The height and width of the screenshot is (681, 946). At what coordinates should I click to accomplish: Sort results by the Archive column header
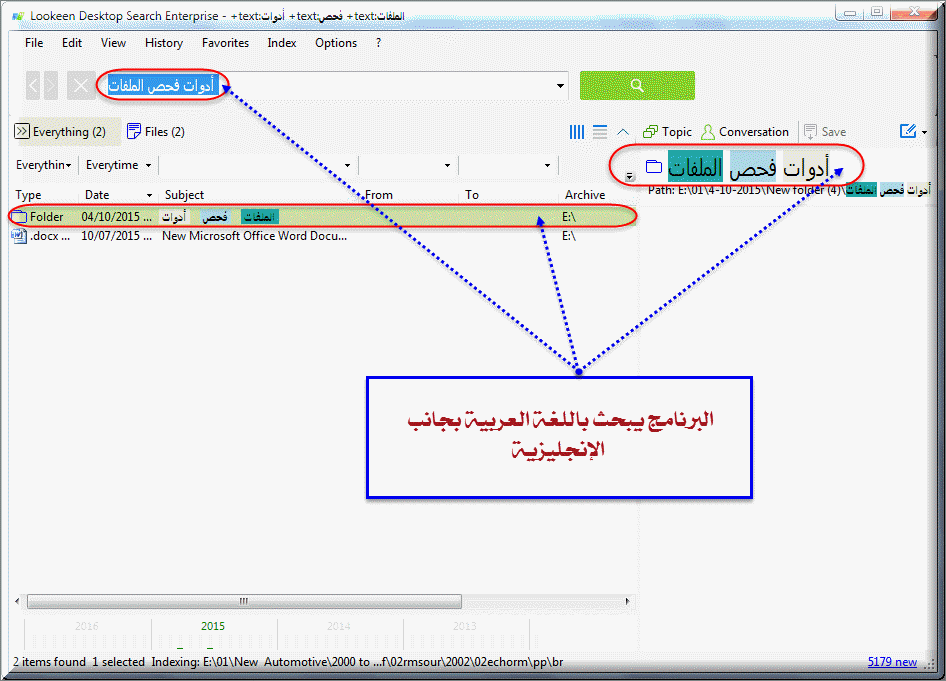click(585, 195)
